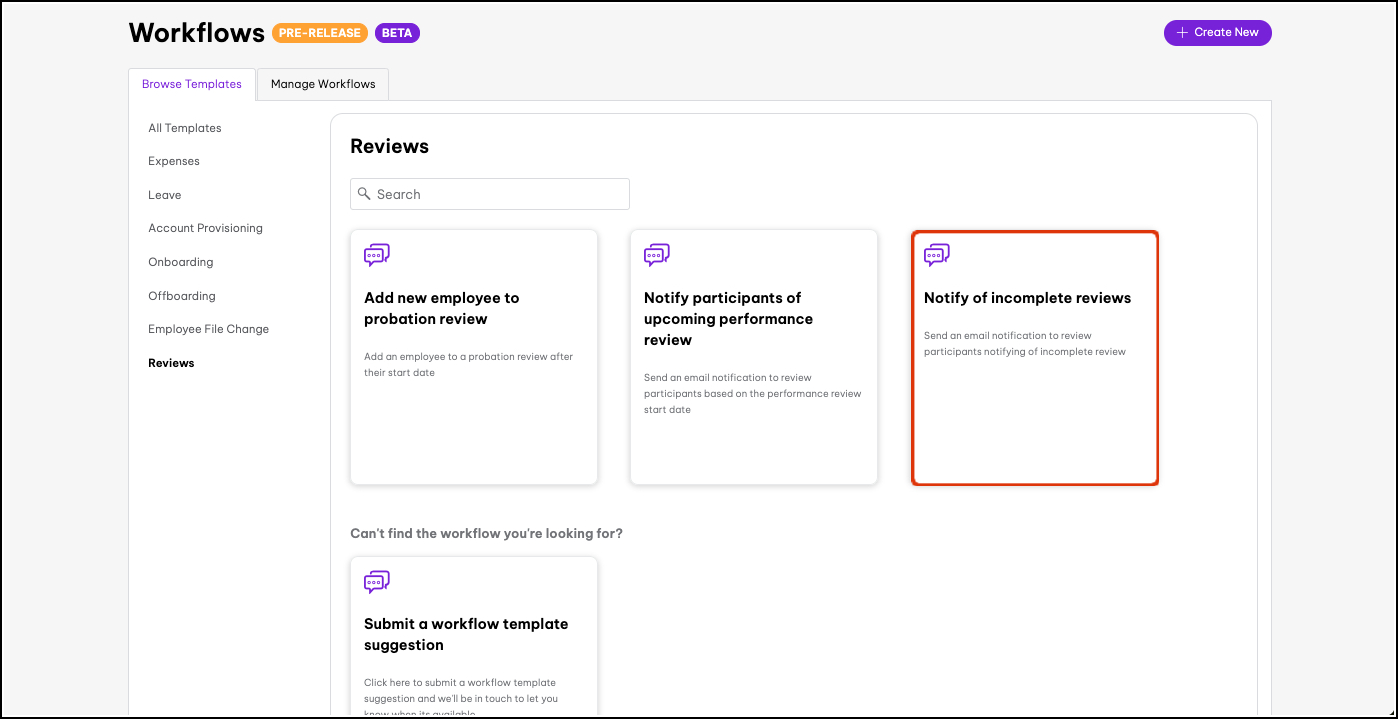The image size is (1398, 719).
Task: Open Employee File Change category
Action: coord(208,329)
